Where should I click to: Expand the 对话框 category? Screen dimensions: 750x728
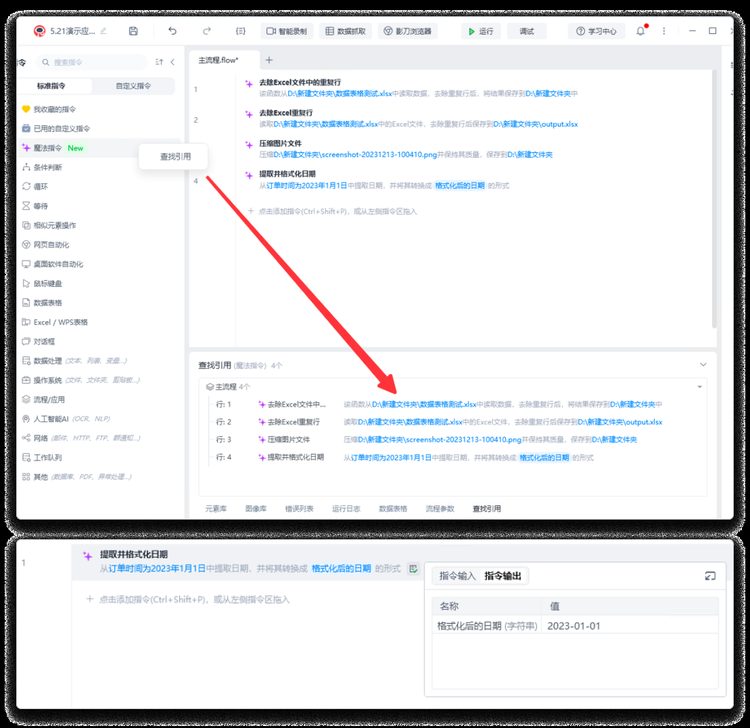tap(38, 342)
